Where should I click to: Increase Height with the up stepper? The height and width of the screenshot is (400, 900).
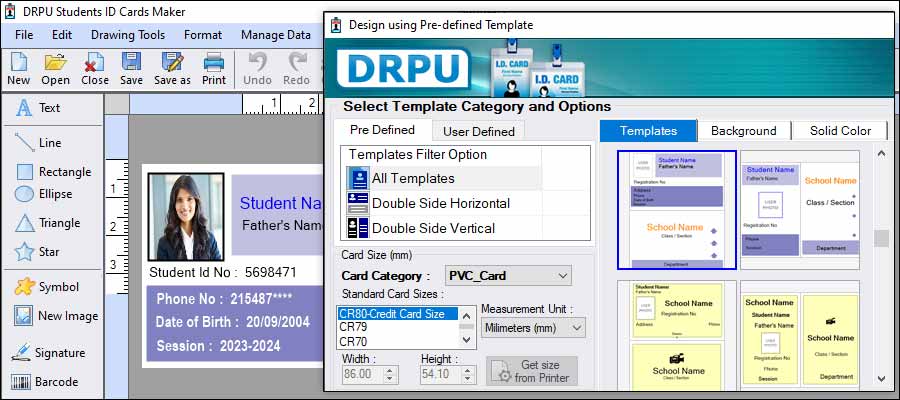pyautogui.click(x=468, y=371)
